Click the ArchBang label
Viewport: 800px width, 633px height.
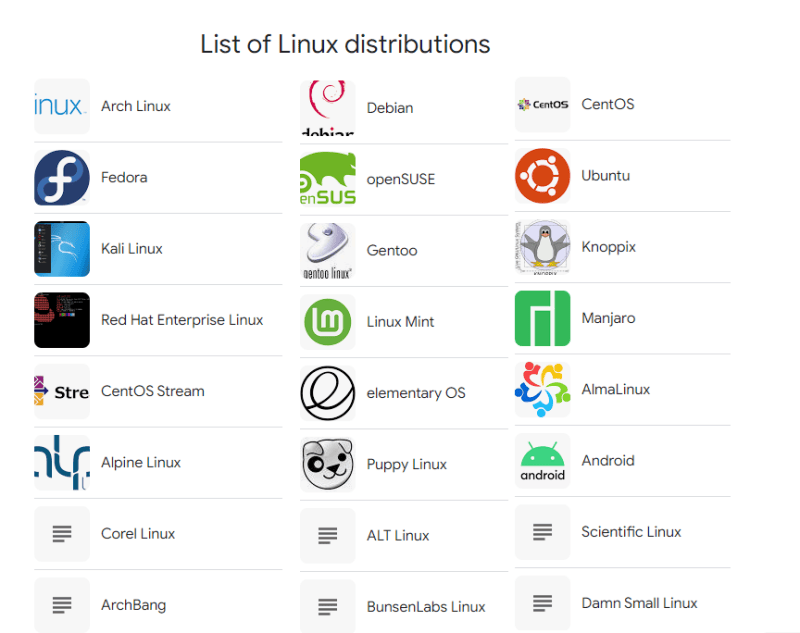(x=134, y=605)
